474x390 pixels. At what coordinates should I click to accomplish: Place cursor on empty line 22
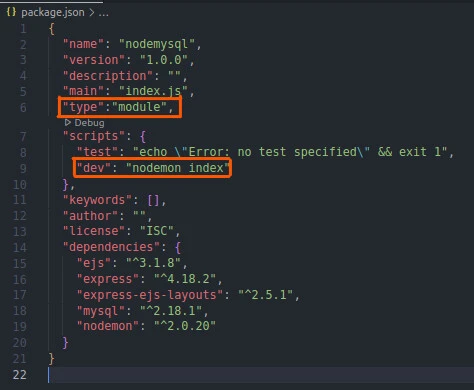pos(260,375)
